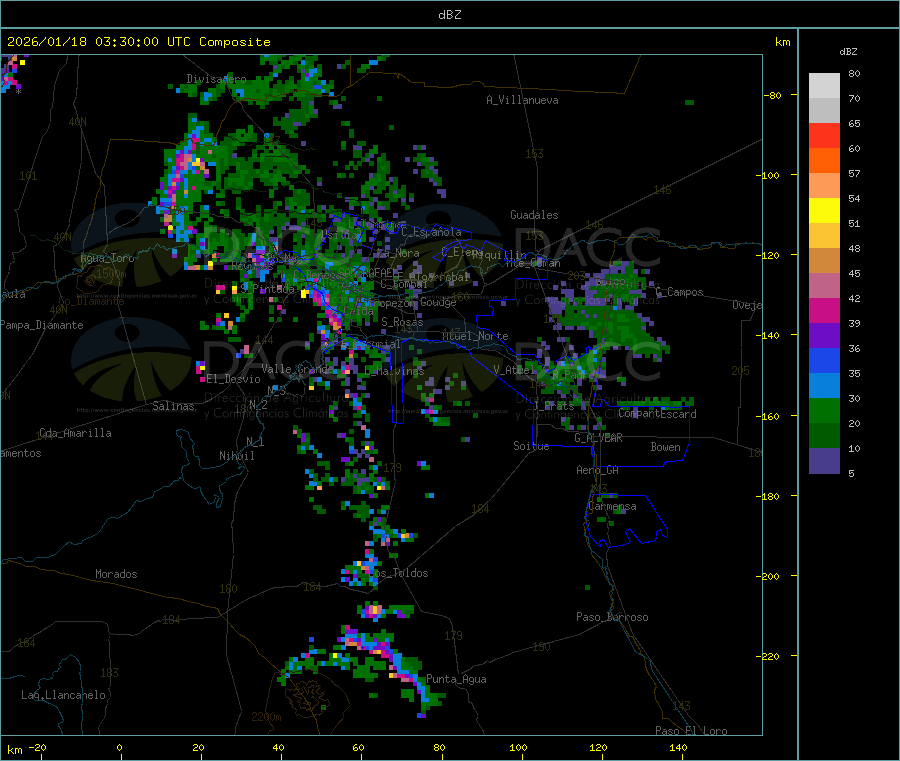Click the red swatch in the dBZ legend

[x=824, y=135]
